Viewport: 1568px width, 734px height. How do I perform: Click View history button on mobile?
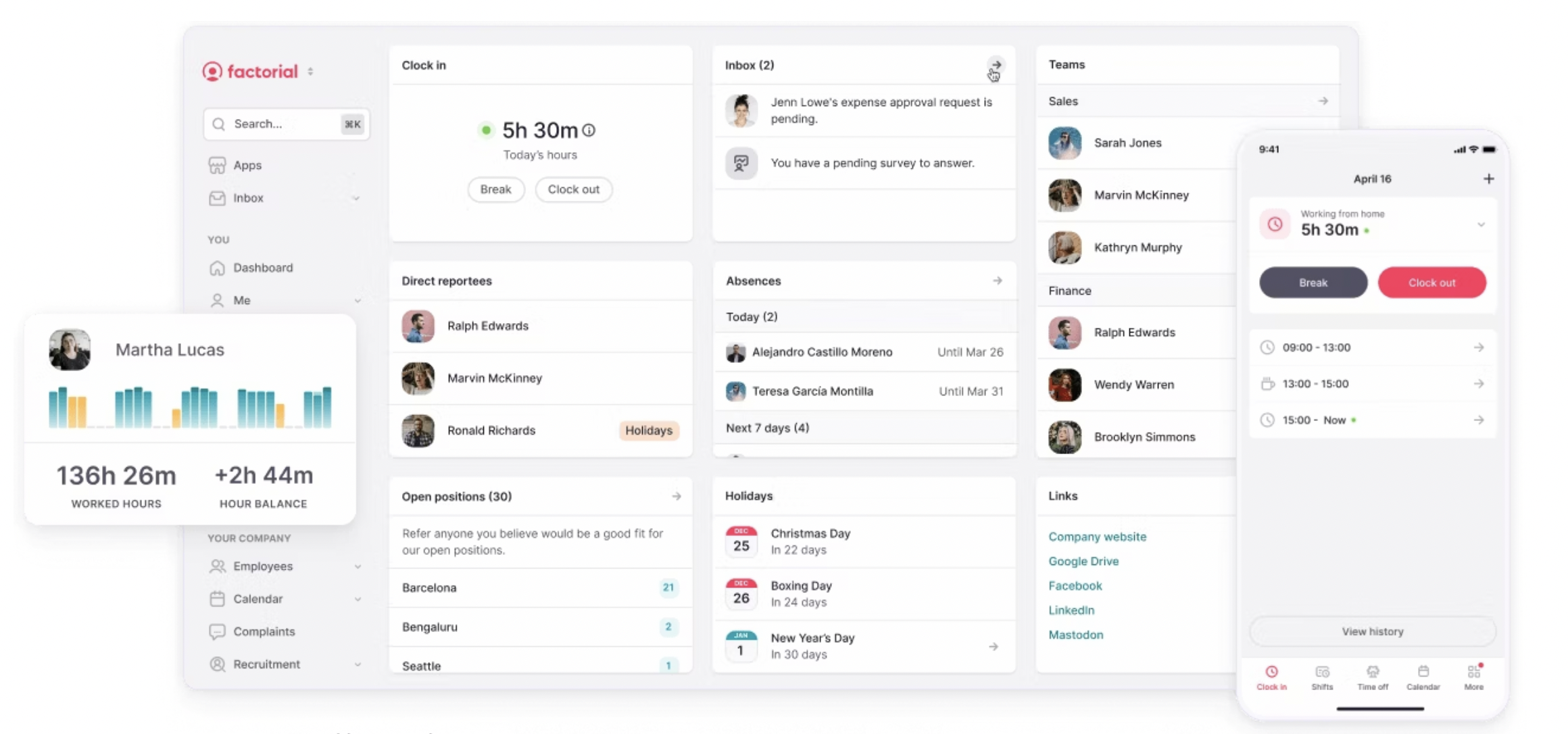click(x=1373, y=631)
